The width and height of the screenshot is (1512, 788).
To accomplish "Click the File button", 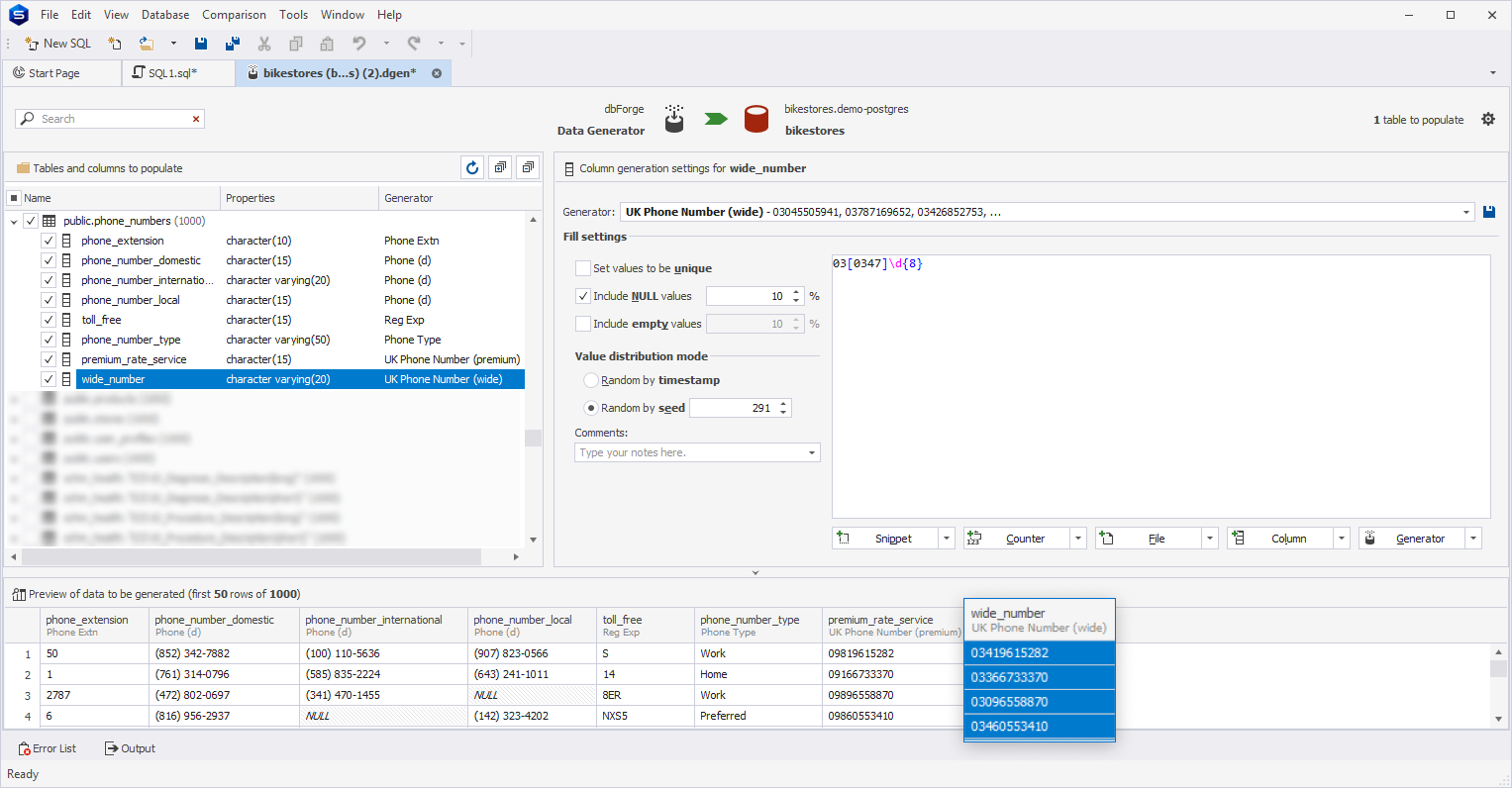I will point(1148,539).
